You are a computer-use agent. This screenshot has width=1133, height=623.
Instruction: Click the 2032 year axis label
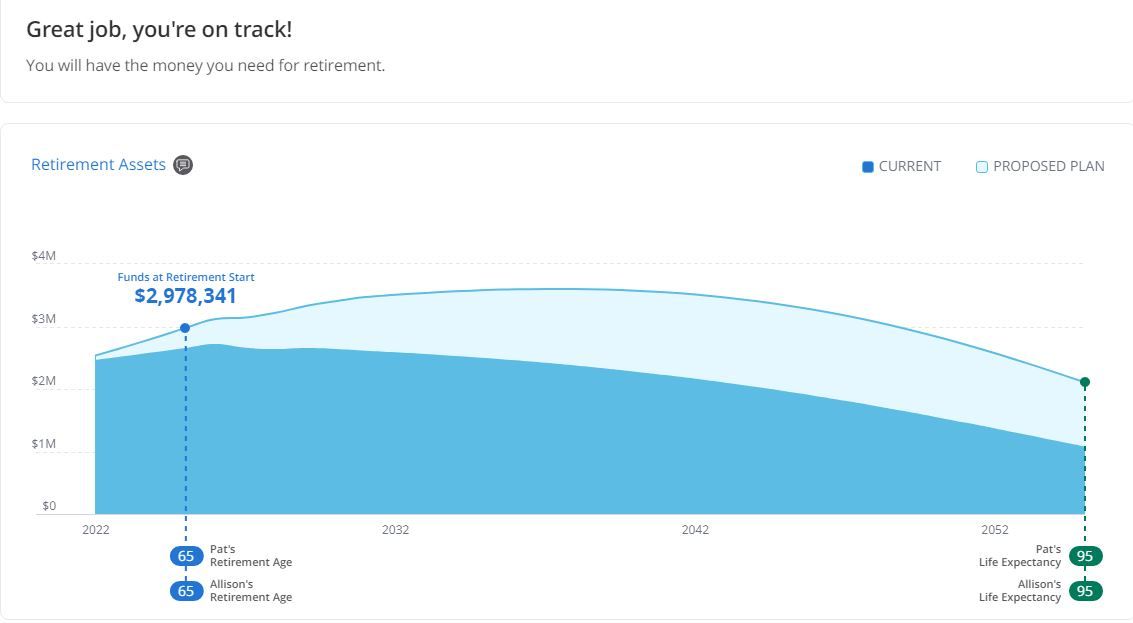pos(395,530)
